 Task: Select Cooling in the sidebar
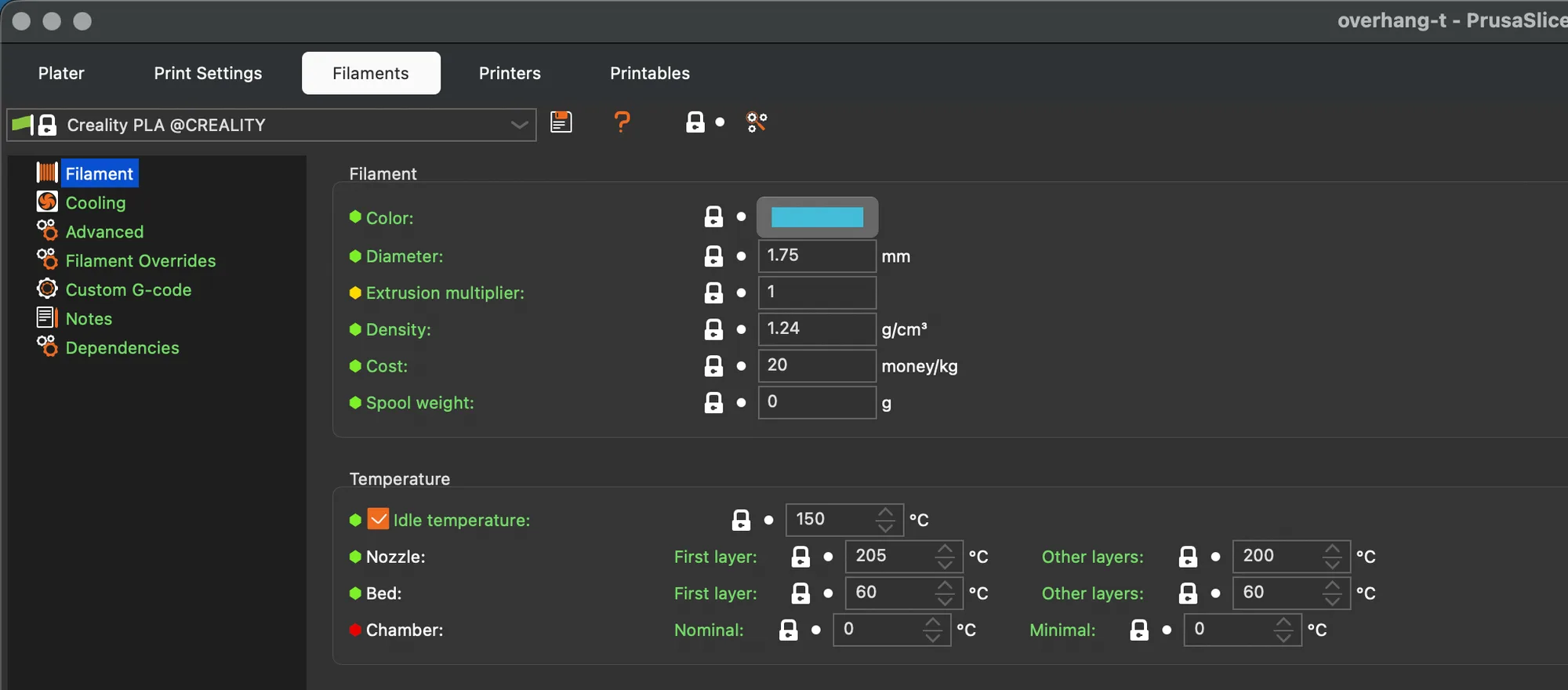coord(96,202)
